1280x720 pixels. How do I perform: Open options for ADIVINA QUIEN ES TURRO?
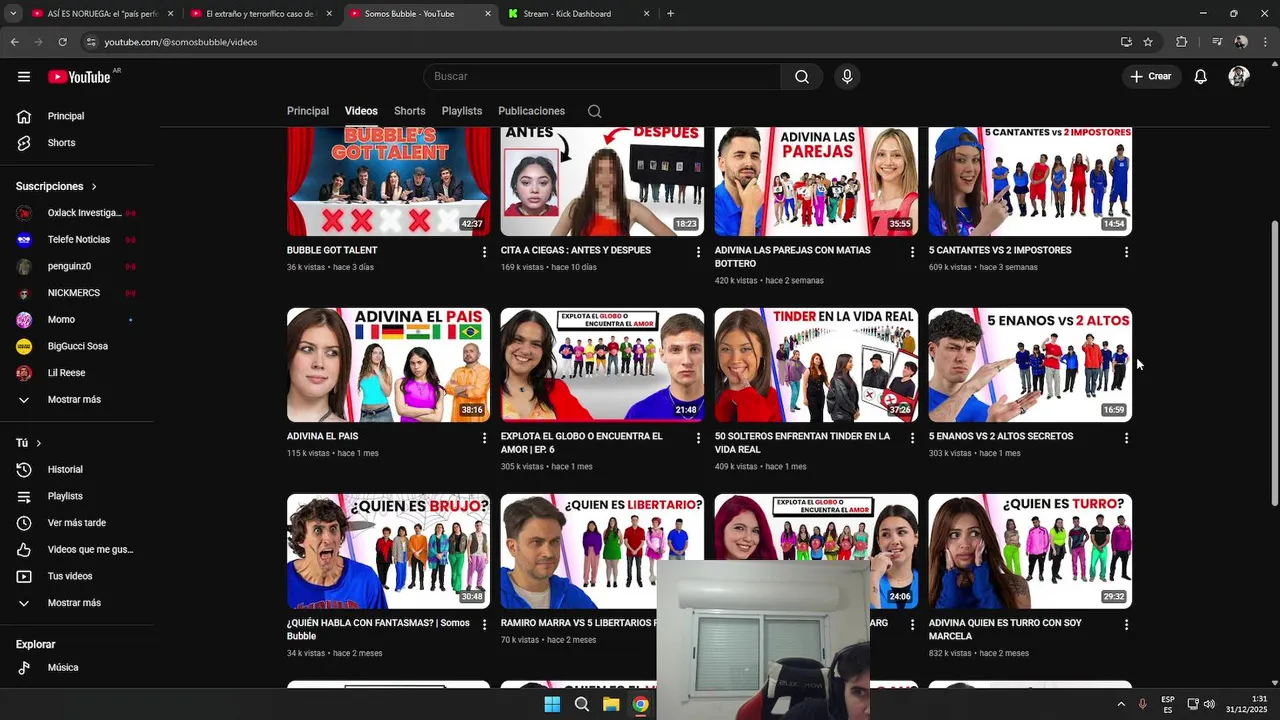tap(1126, 624)
